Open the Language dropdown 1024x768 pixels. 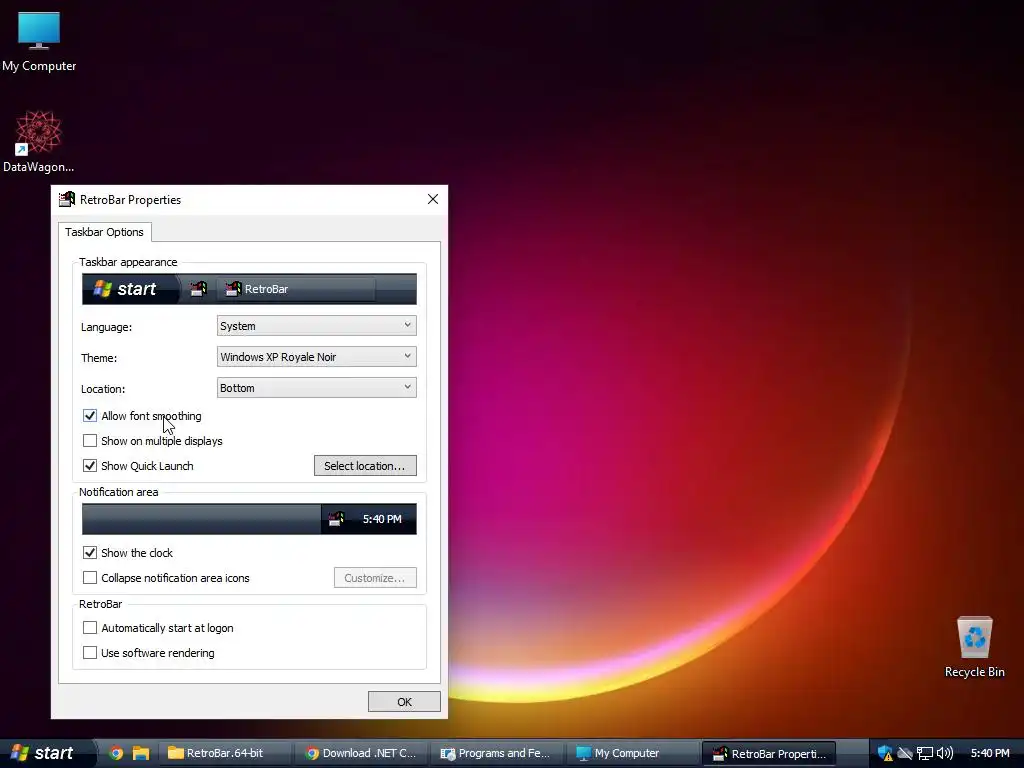click(x=317, y=326)
